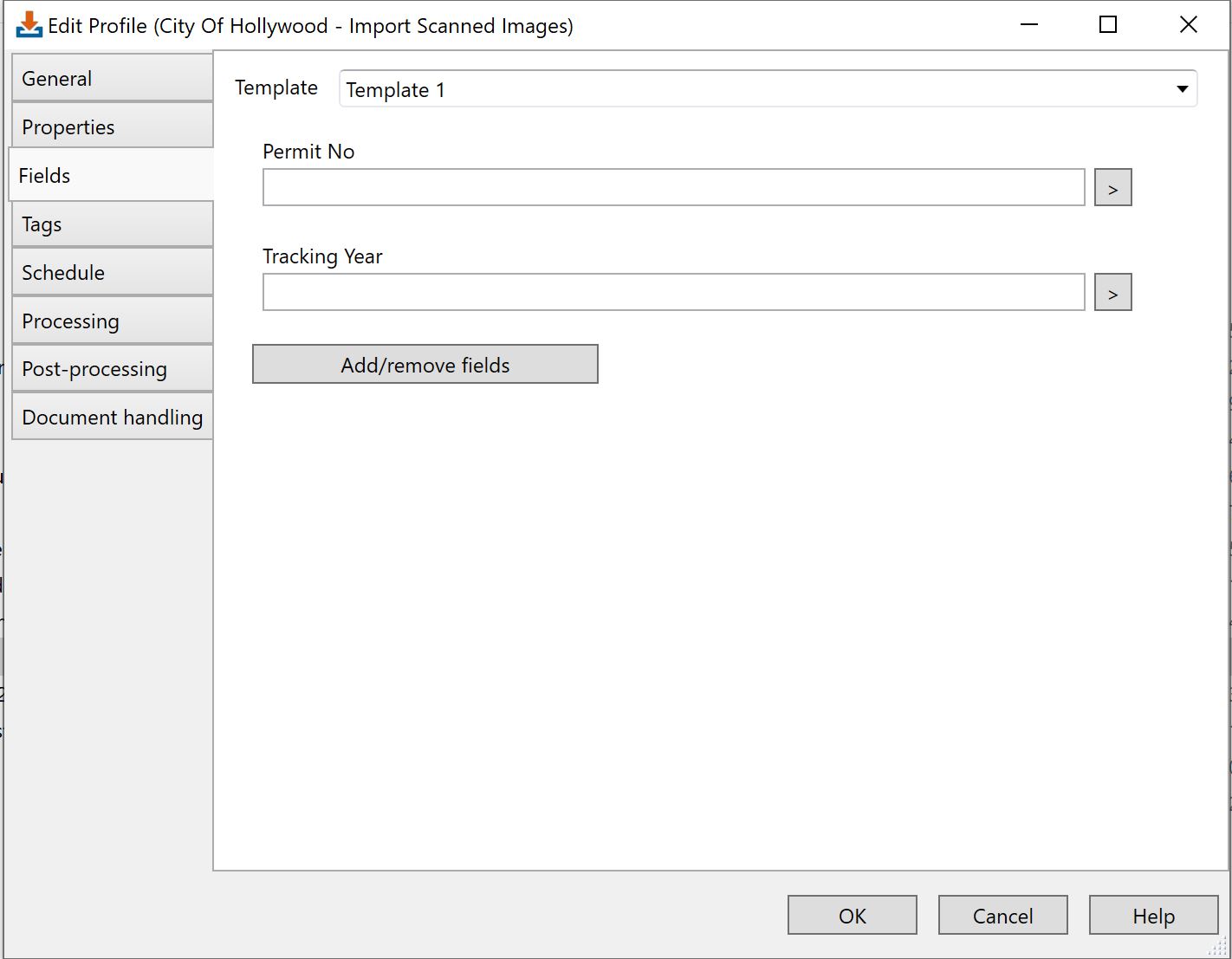Screen dimensions: 1232x959
Task: Maximize the Edit Profile window
Action: (x=1107, y=25)
